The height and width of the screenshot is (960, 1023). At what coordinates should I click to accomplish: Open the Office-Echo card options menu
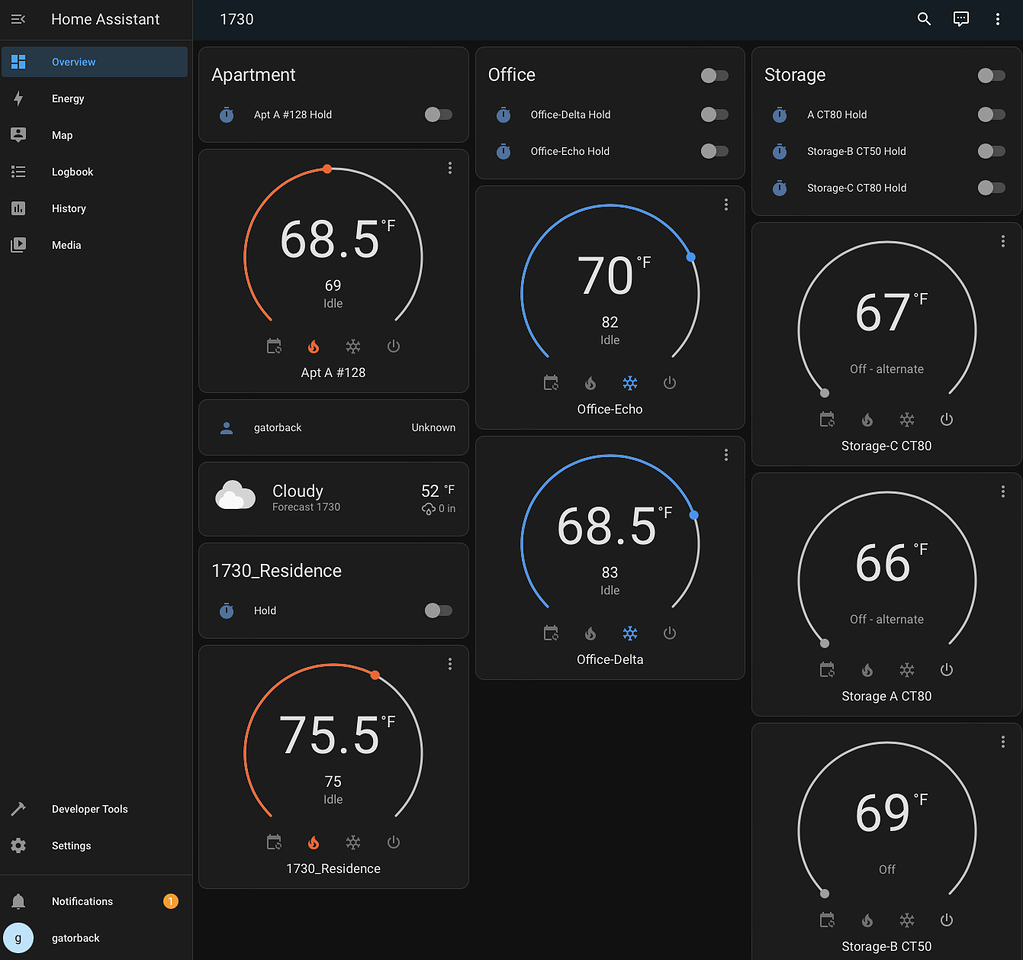pyautogui.click(x=726, y=204)
